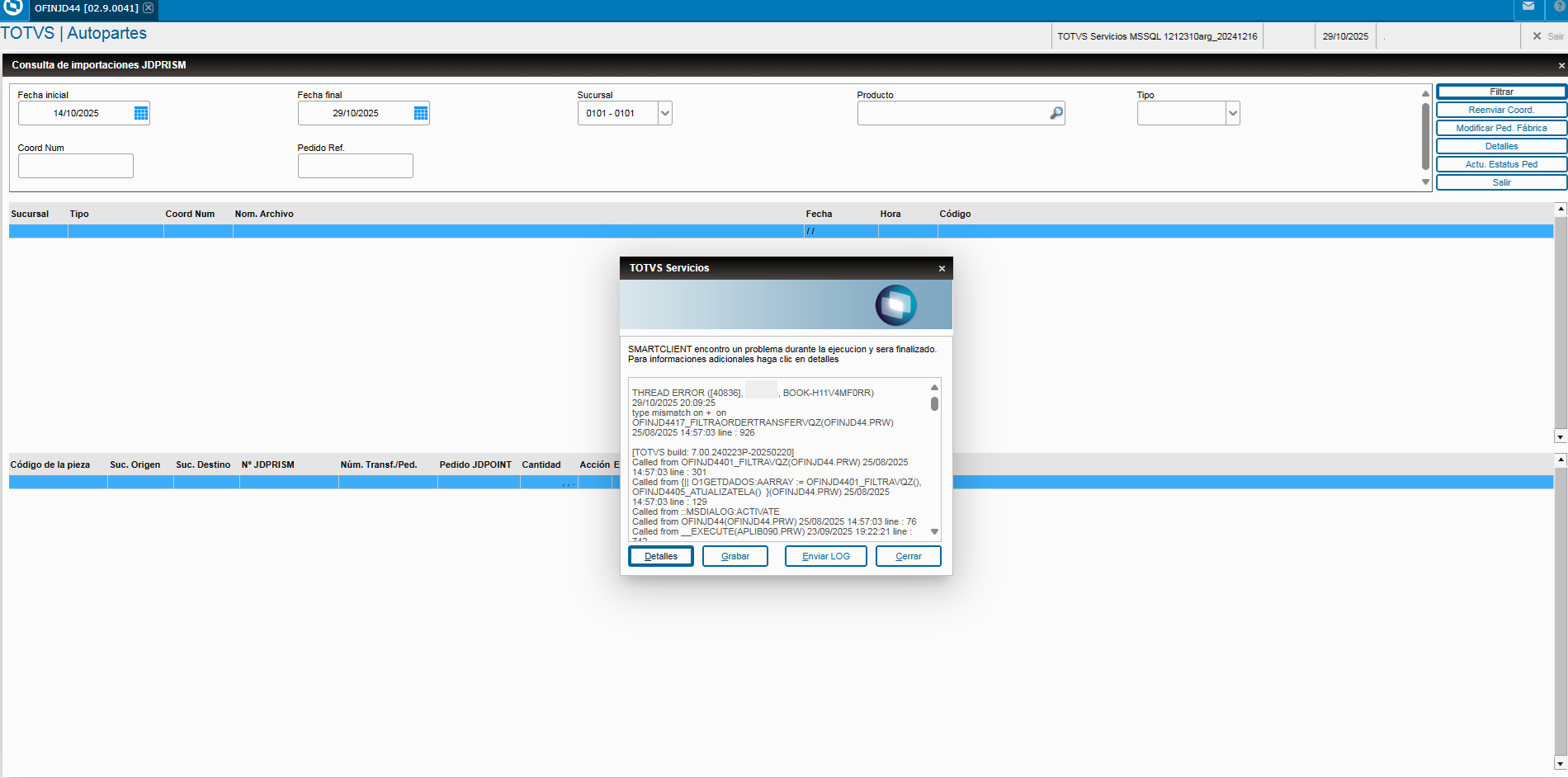Click the Tipo column header in the grid
Image resolution: width=1568 pixels, height=778 pixels.
coord(79,214)
